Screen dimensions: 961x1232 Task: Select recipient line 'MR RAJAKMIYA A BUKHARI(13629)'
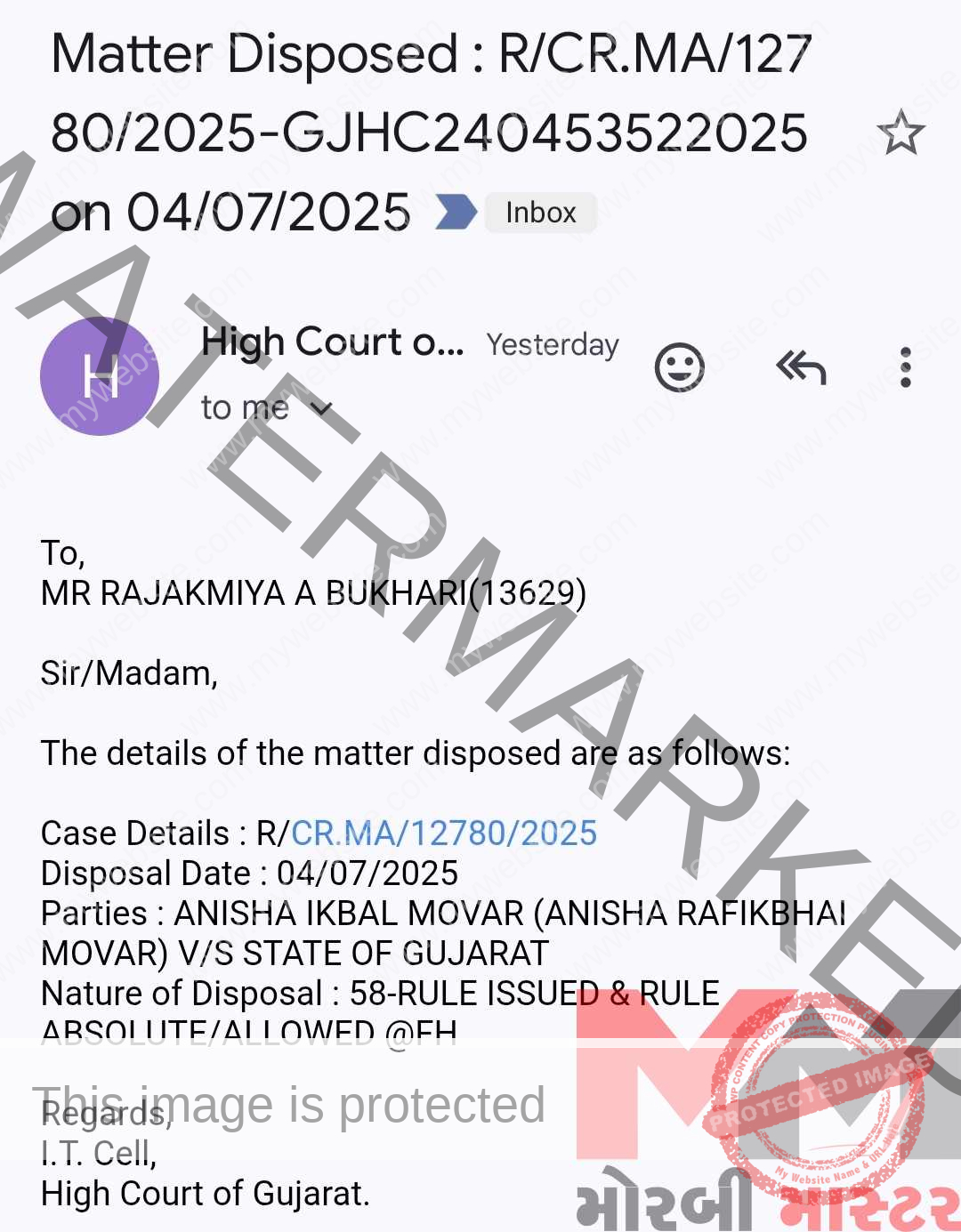click(313, 592)
